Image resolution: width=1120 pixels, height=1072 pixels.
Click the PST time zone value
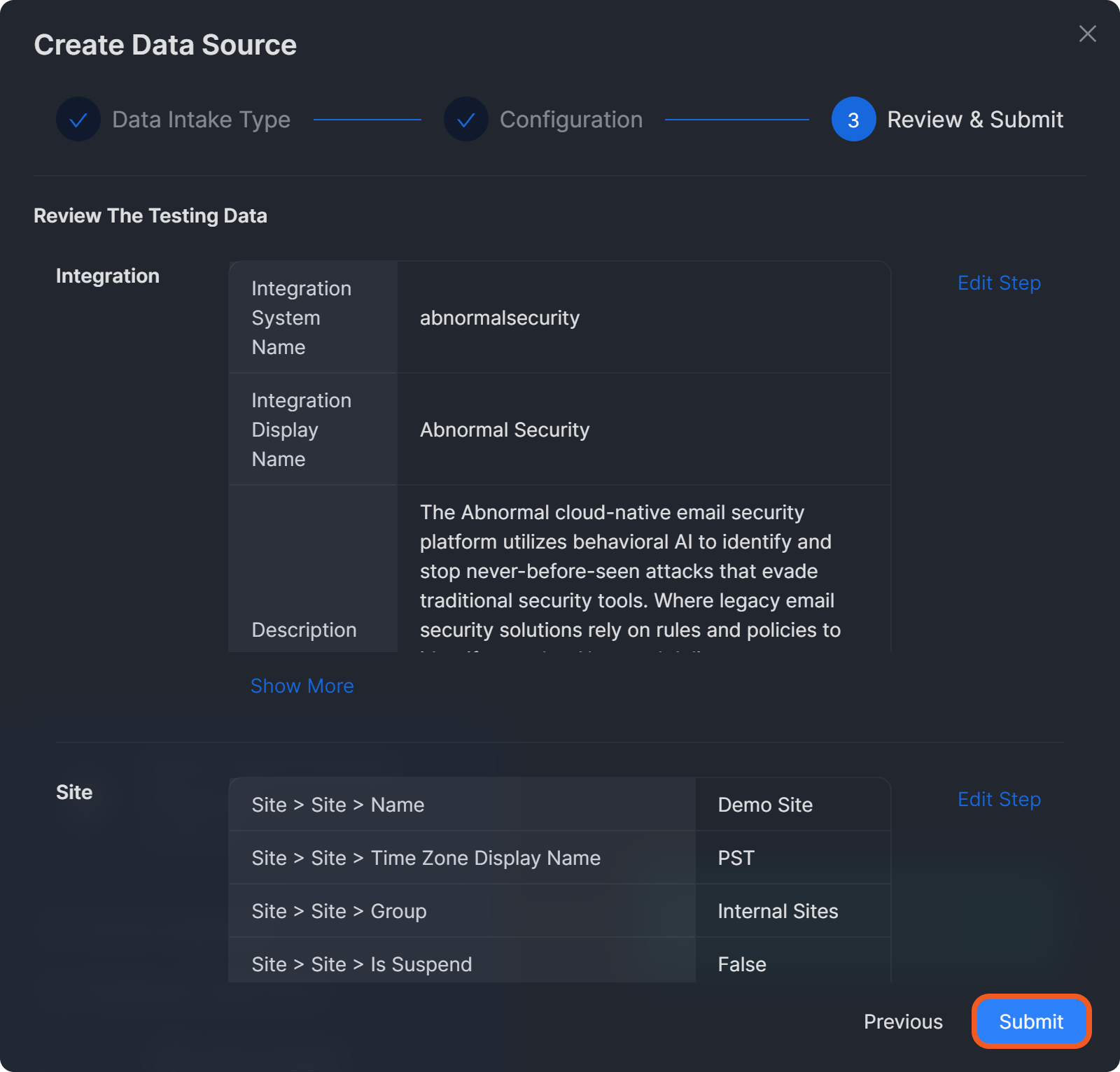[736, 858]
